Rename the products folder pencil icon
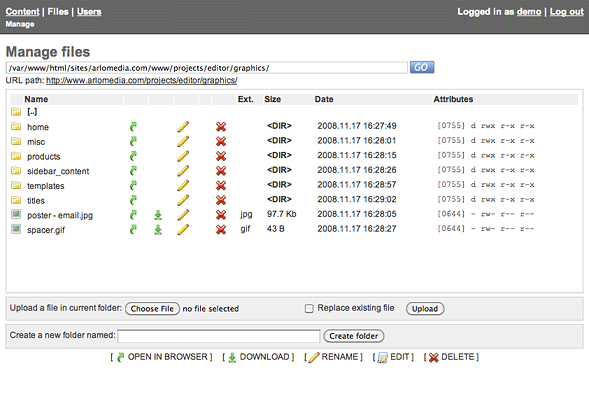This screenshot has height=394, width=589. click(183, 156)
